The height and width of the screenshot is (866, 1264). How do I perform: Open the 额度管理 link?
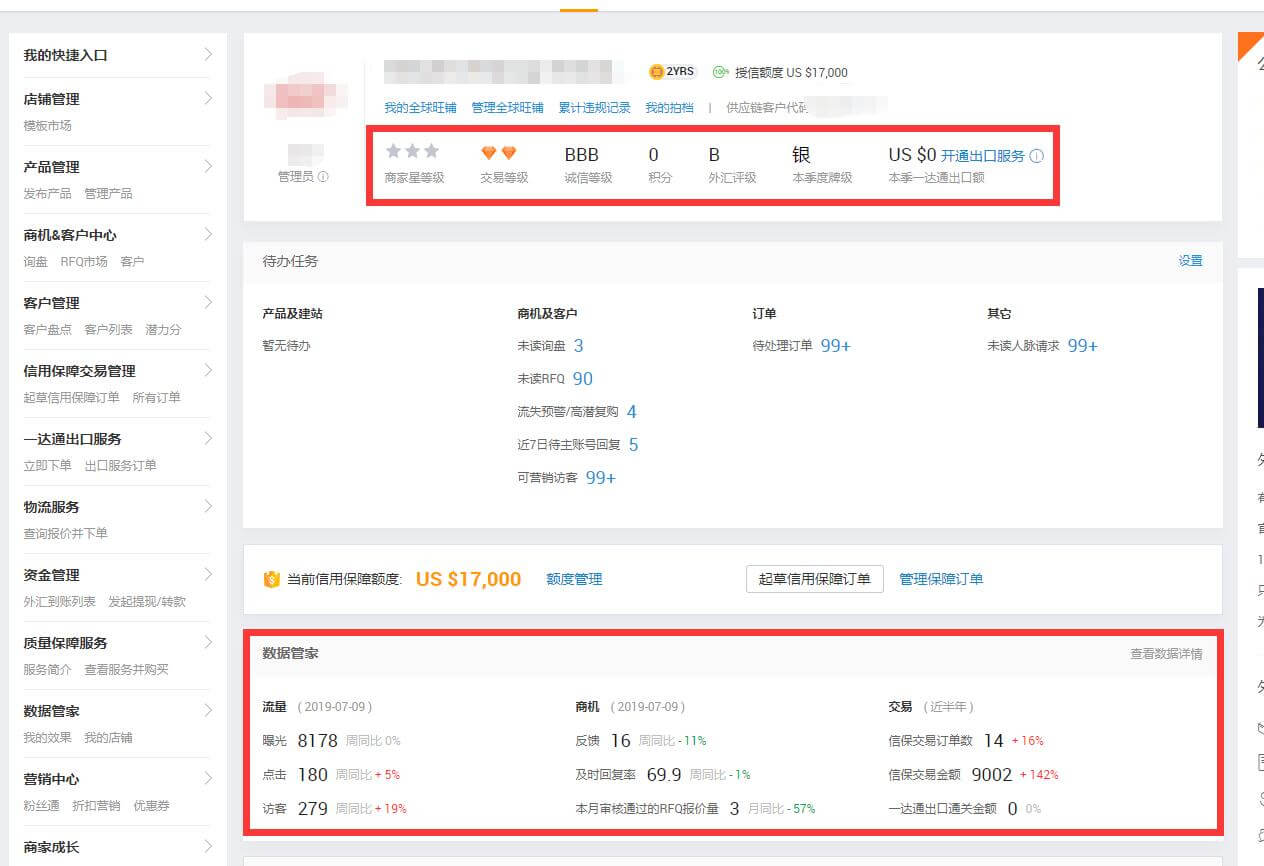(x=574, y=579)
